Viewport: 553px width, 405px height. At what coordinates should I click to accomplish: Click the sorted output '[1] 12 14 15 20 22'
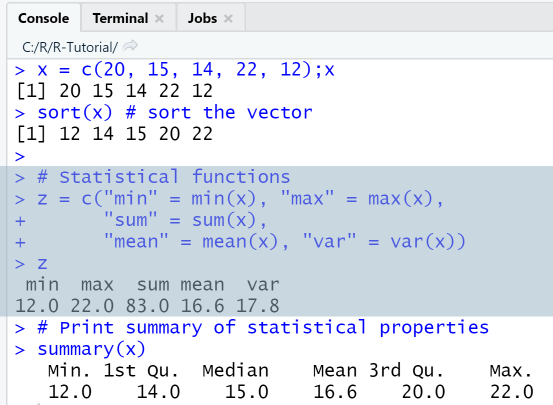115,134
